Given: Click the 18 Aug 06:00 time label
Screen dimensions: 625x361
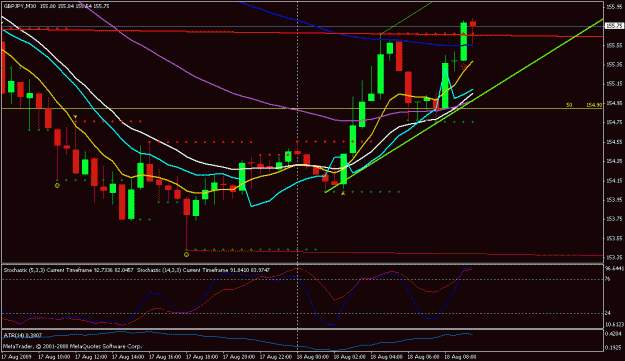Looking at the screenshot, I should (x=424, y=357).
